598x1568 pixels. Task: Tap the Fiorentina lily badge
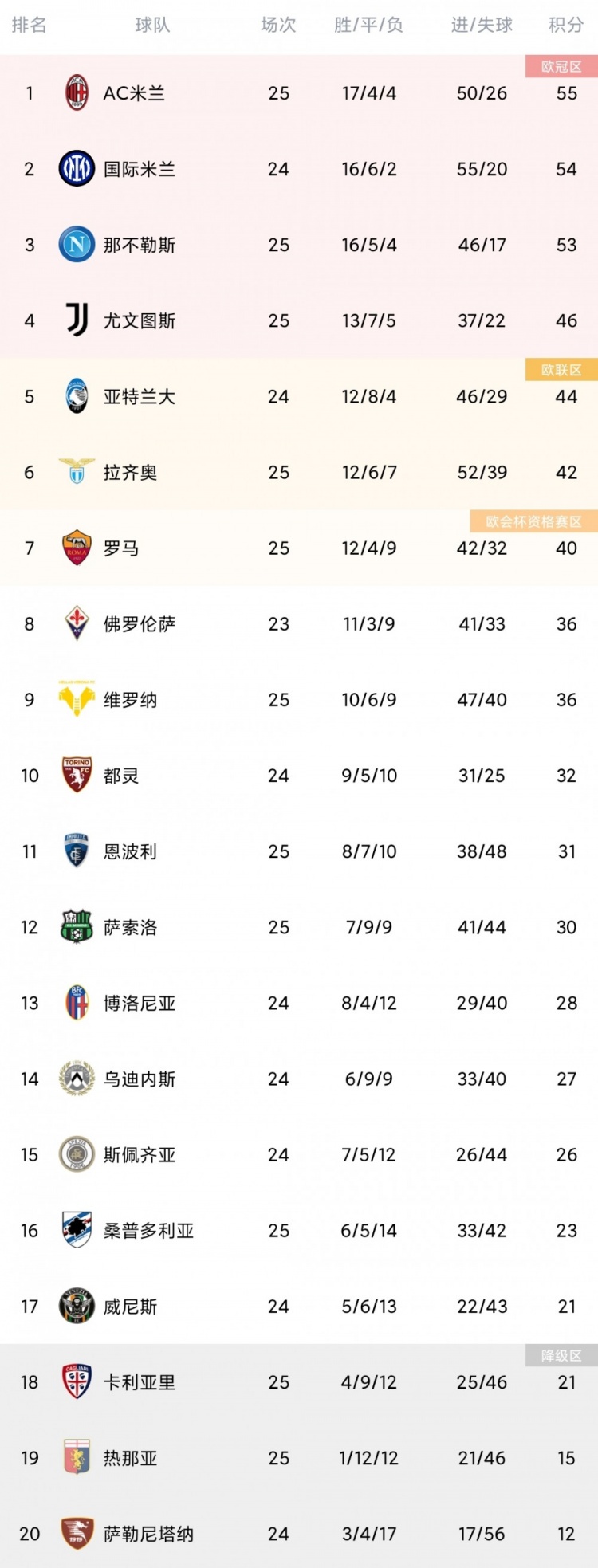pyautogui.click(x=77, y=623)
